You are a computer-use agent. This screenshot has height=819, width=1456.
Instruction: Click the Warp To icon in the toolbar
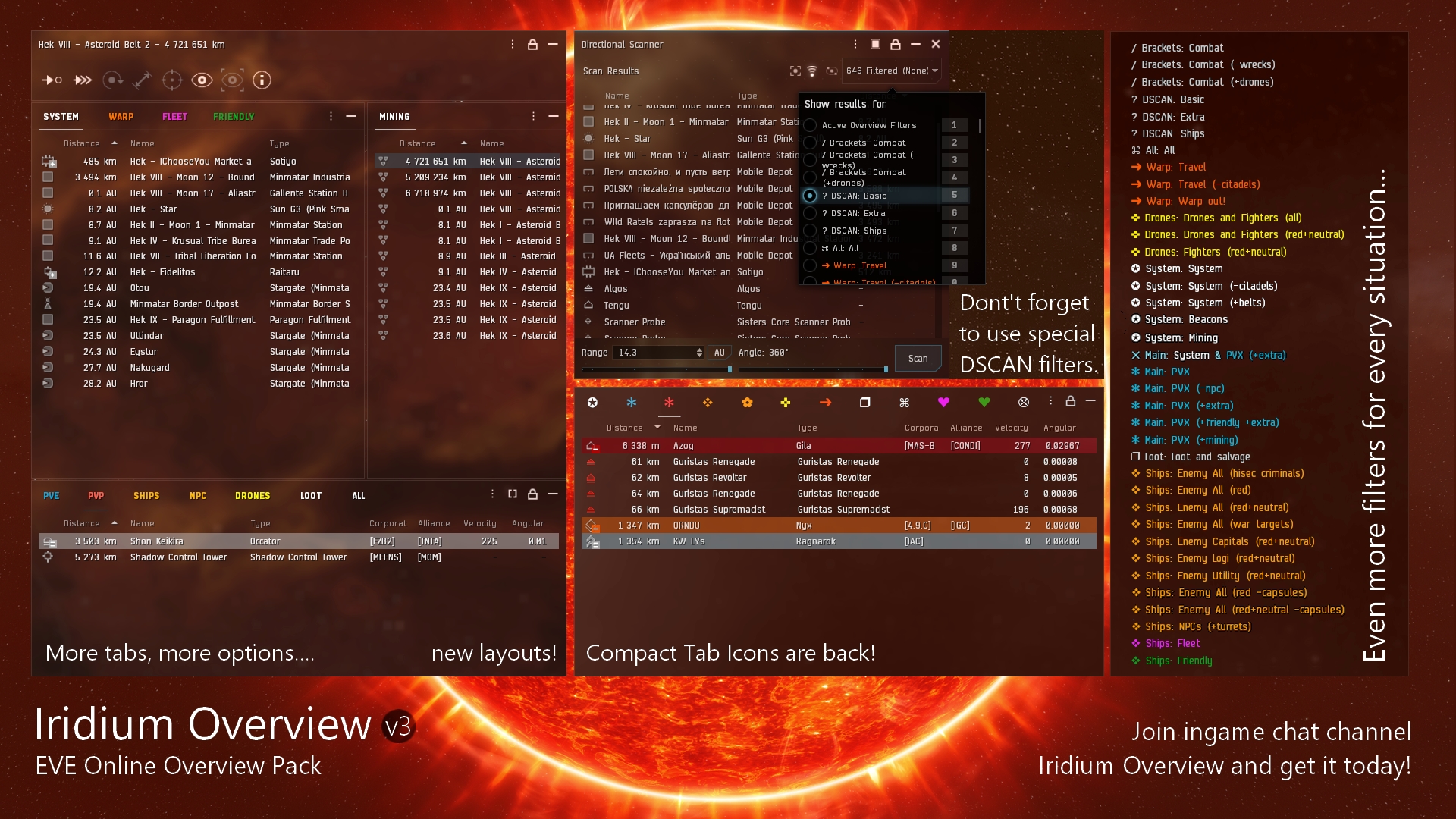82,80
